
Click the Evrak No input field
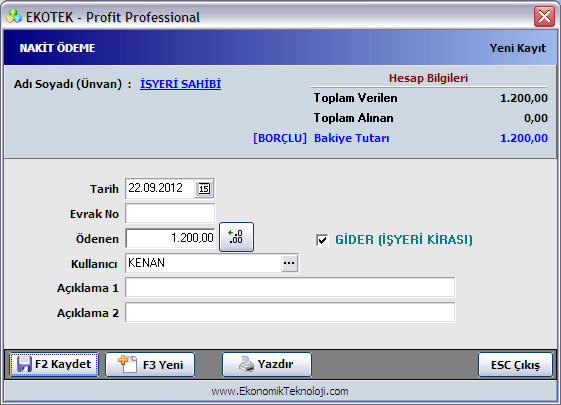(170, 214)
